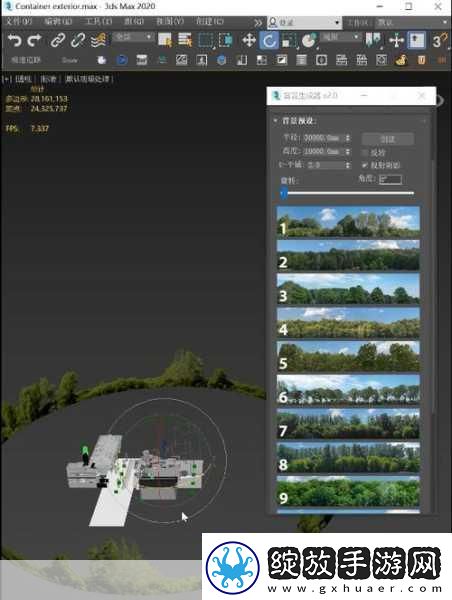Open the 组(G) Group menu
The image size is (452, 600).
pyautogui.click(x=134, y=21)
